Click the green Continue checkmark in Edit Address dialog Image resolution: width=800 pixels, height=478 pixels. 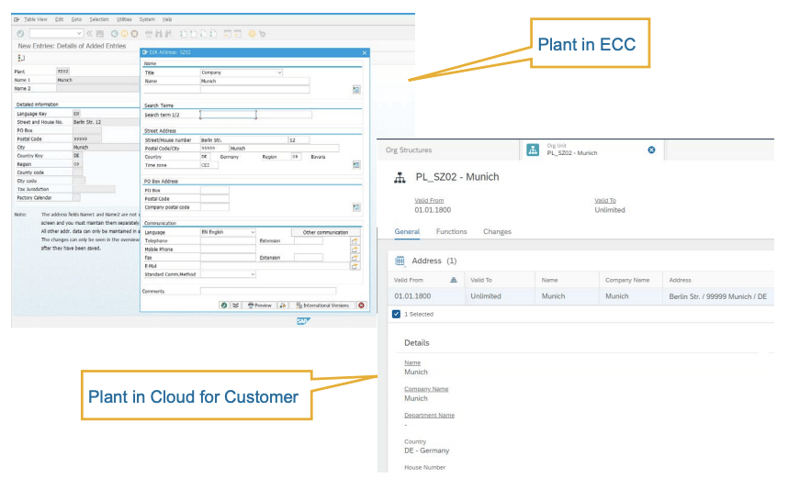224,305
